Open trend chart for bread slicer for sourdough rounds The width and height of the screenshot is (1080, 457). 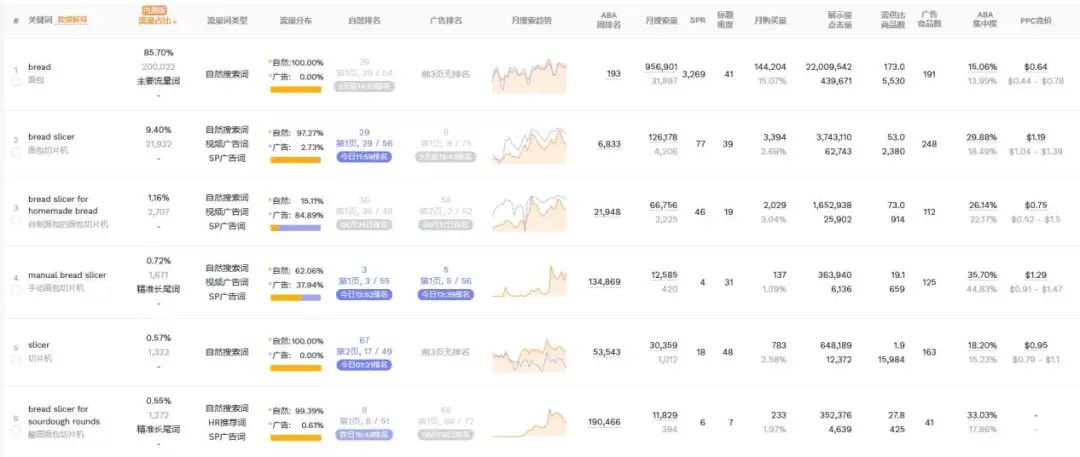tap(529, 422)
